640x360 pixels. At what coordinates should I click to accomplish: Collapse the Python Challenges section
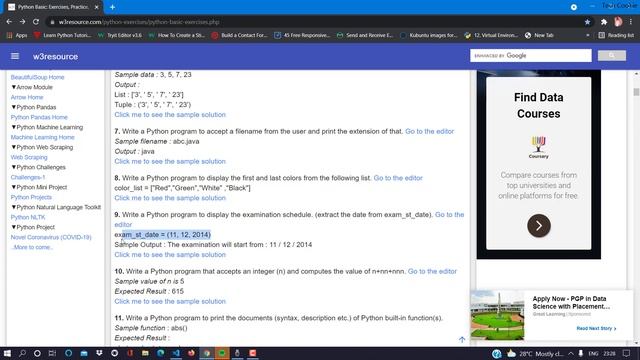38,167
